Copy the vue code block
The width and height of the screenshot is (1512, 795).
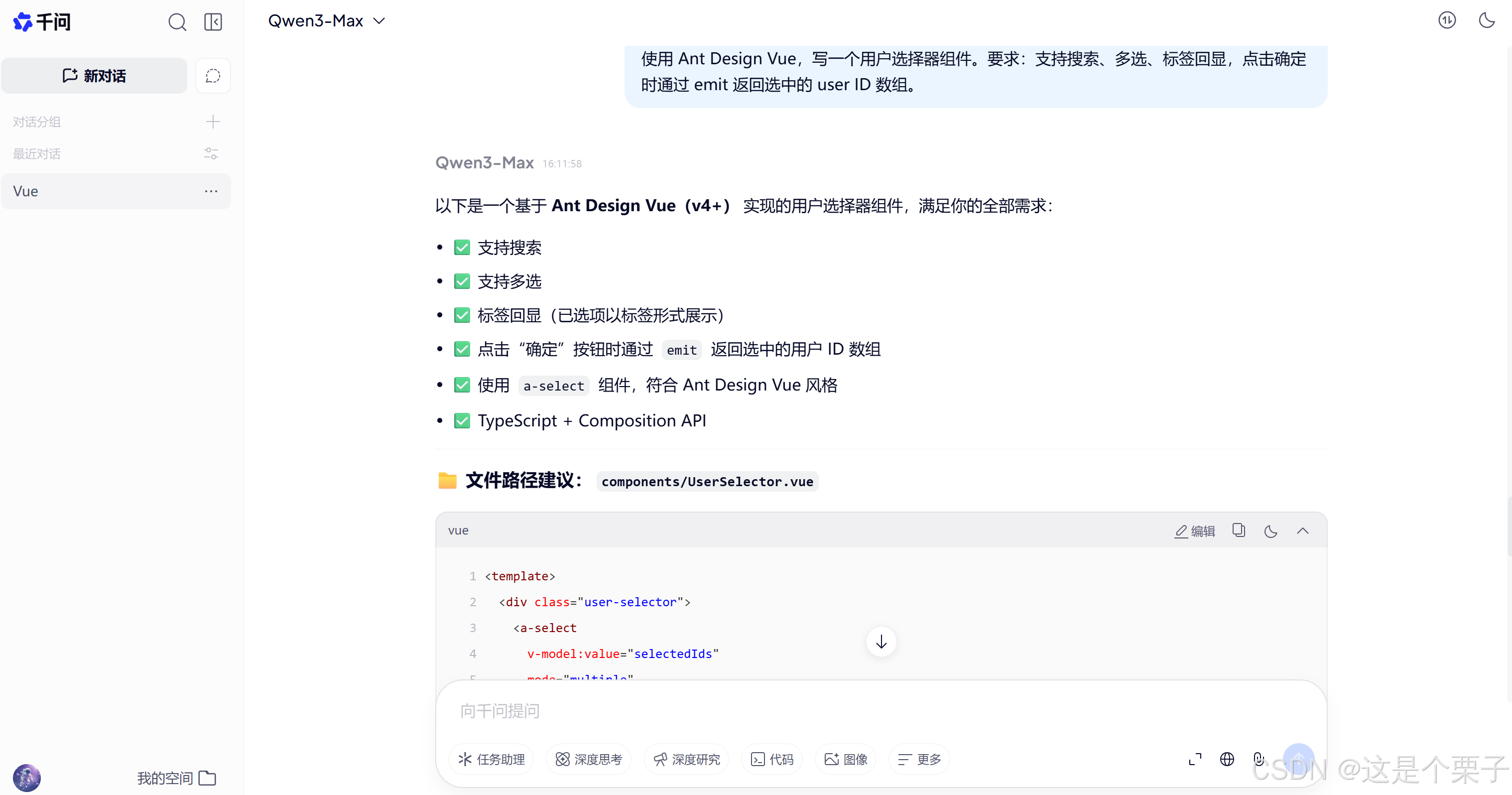coord(1239,531)
